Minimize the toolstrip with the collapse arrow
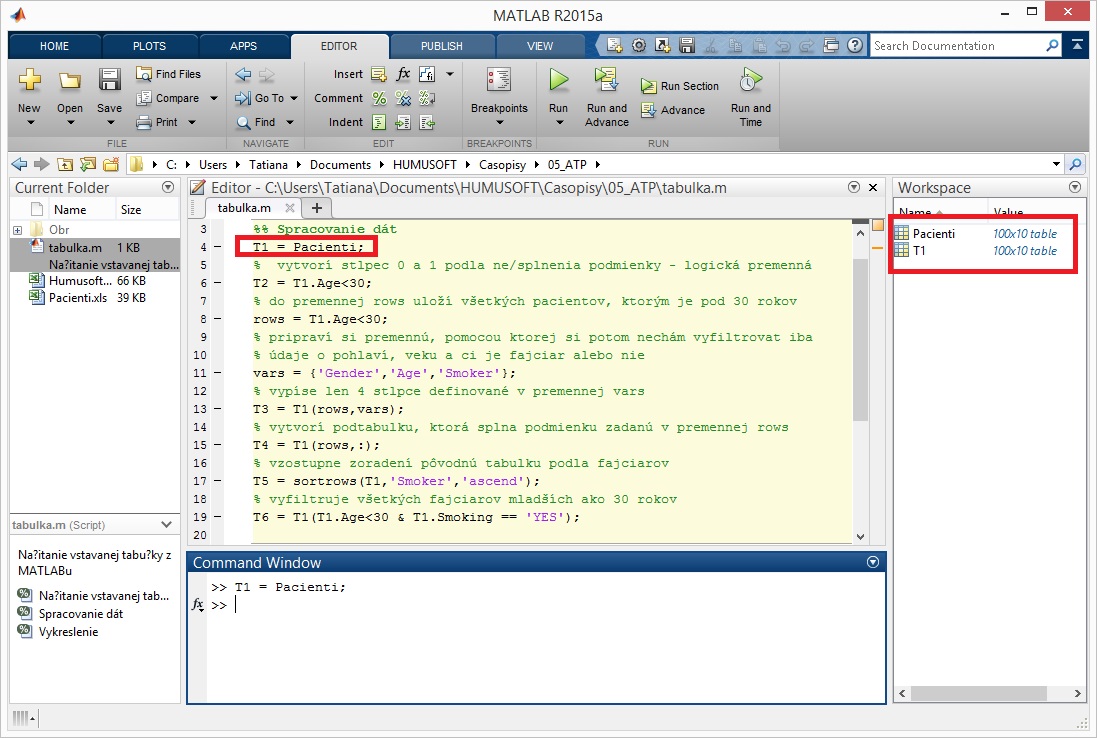 [1077, 45]
